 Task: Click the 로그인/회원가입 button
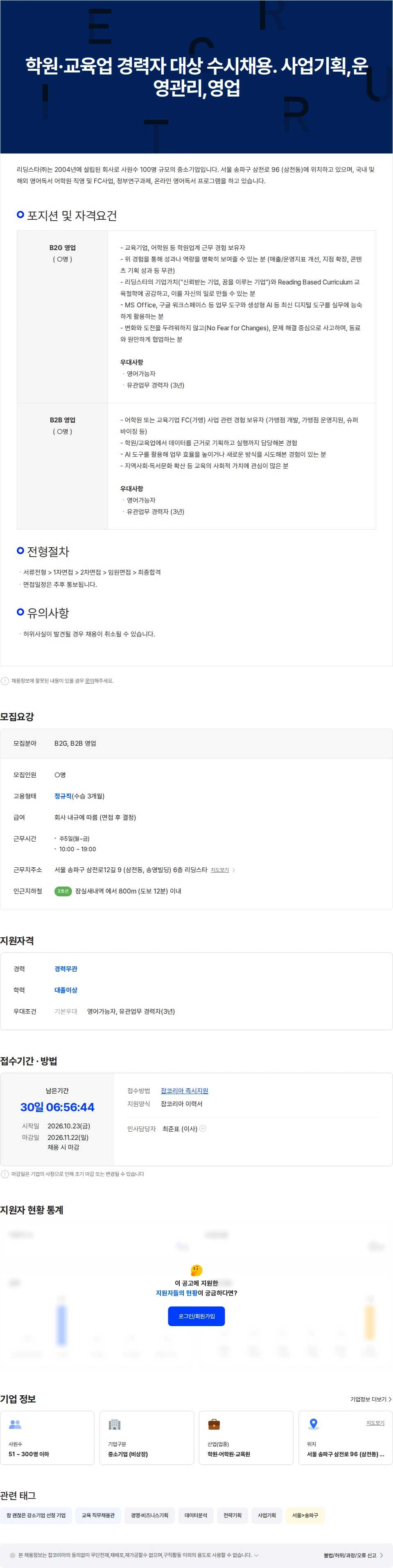tap(196, 1316)
